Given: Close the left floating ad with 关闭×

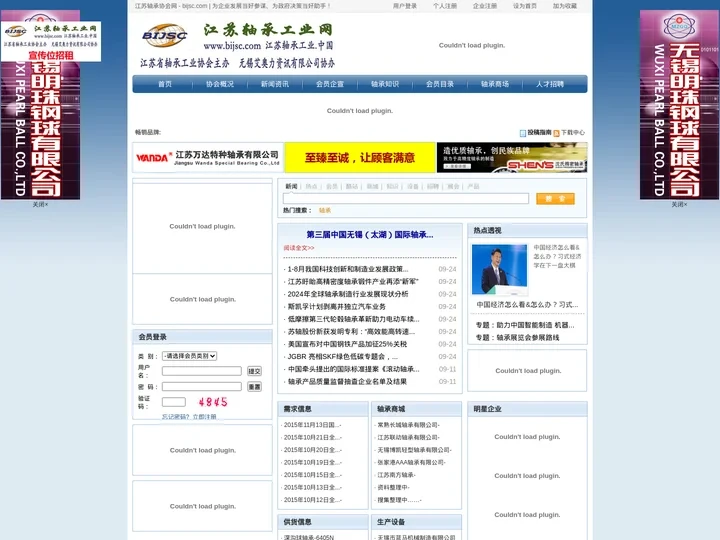Looking at the screenshot, I should click(x=40, y=204).
